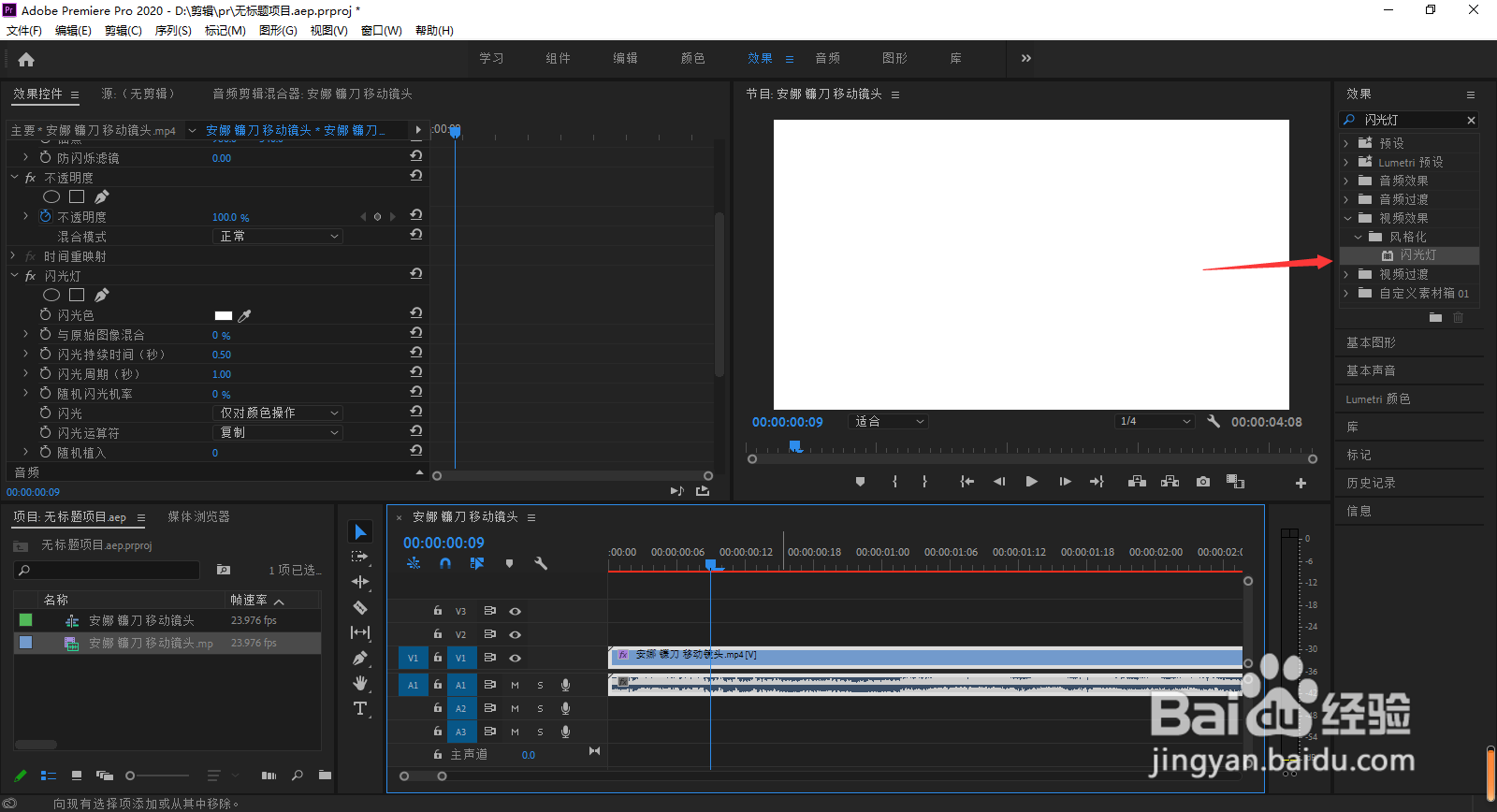
Task: Open playback resolution dropdown 1/4
Action: (1155, 421)
